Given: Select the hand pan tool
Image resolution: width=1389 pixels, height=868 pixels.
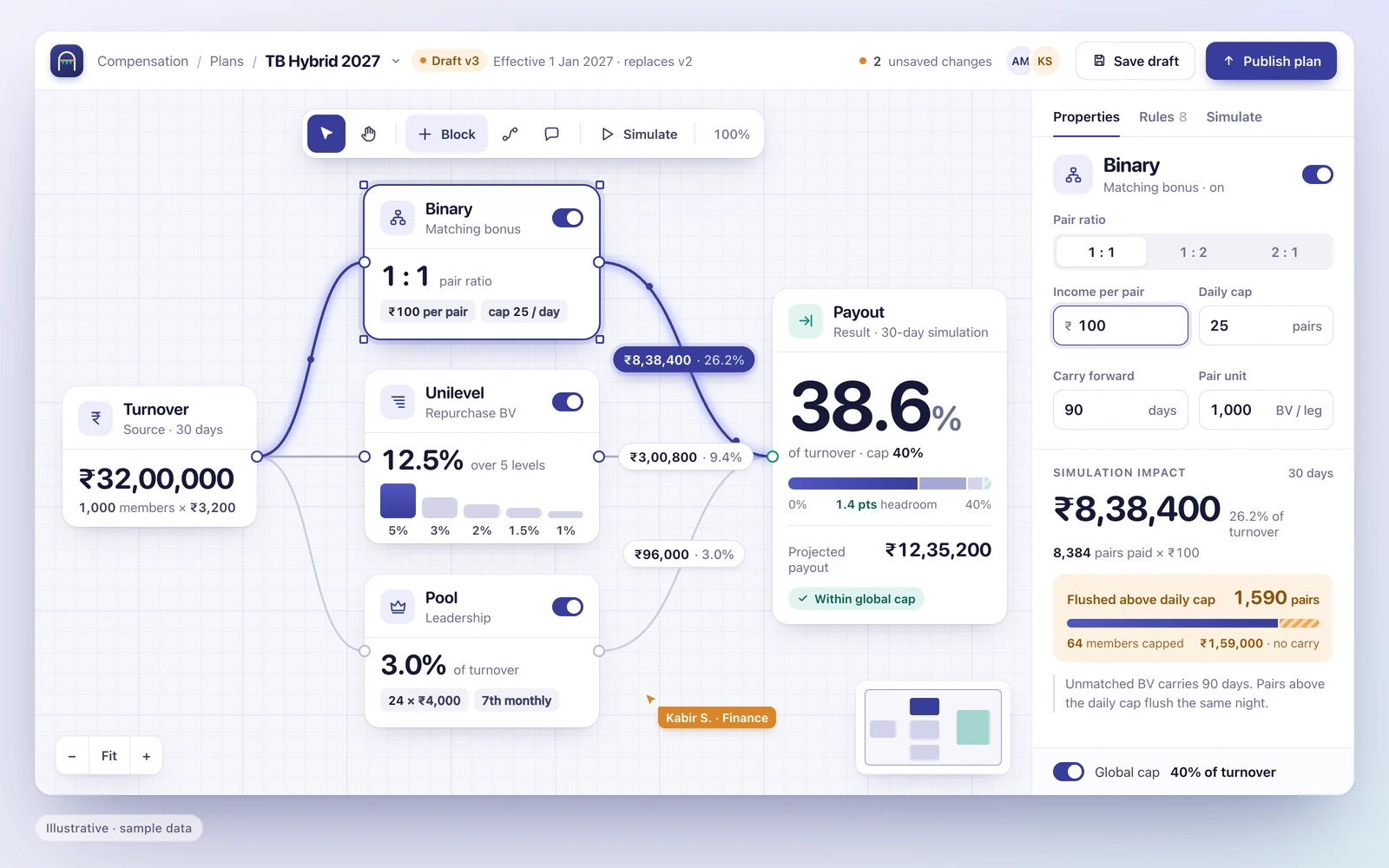Looking at the screenshot, I should pyautogui.click(x=369, y=134).
